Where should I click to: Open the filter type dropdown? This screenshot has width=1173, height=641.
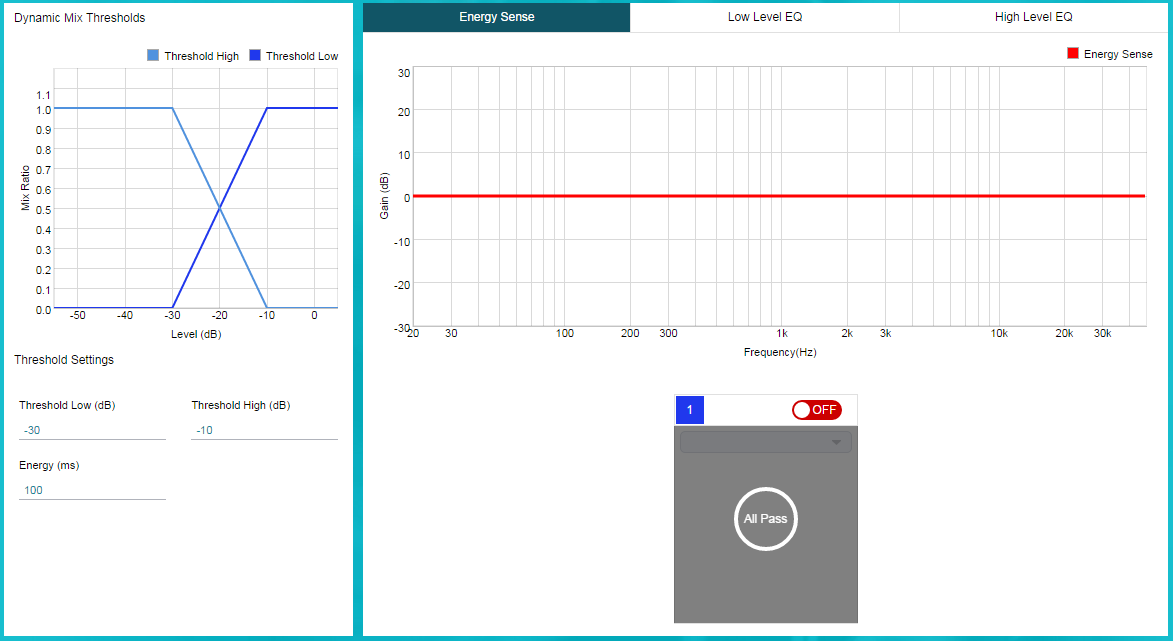coord(765,442)
